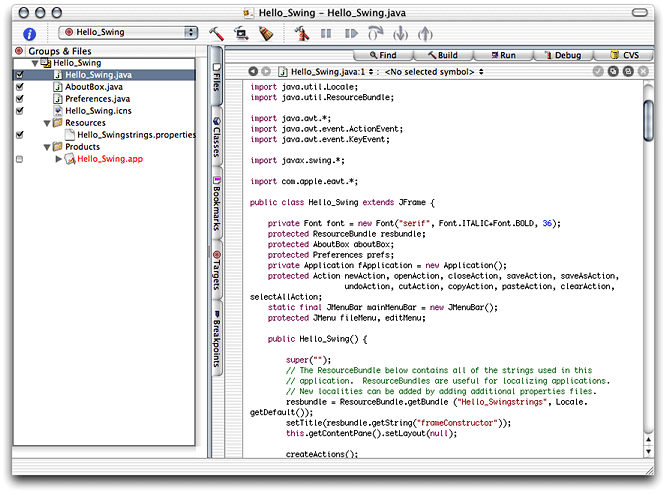
Task: Collapse the Products folder
Action: [x=47, y=147]
